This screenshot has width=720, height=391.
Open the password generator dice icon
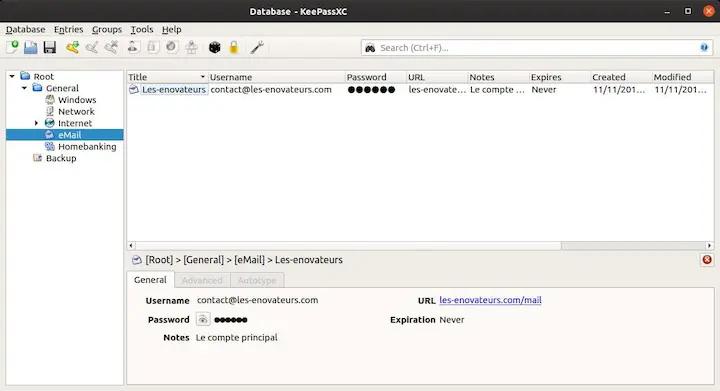tap(214, 47)
